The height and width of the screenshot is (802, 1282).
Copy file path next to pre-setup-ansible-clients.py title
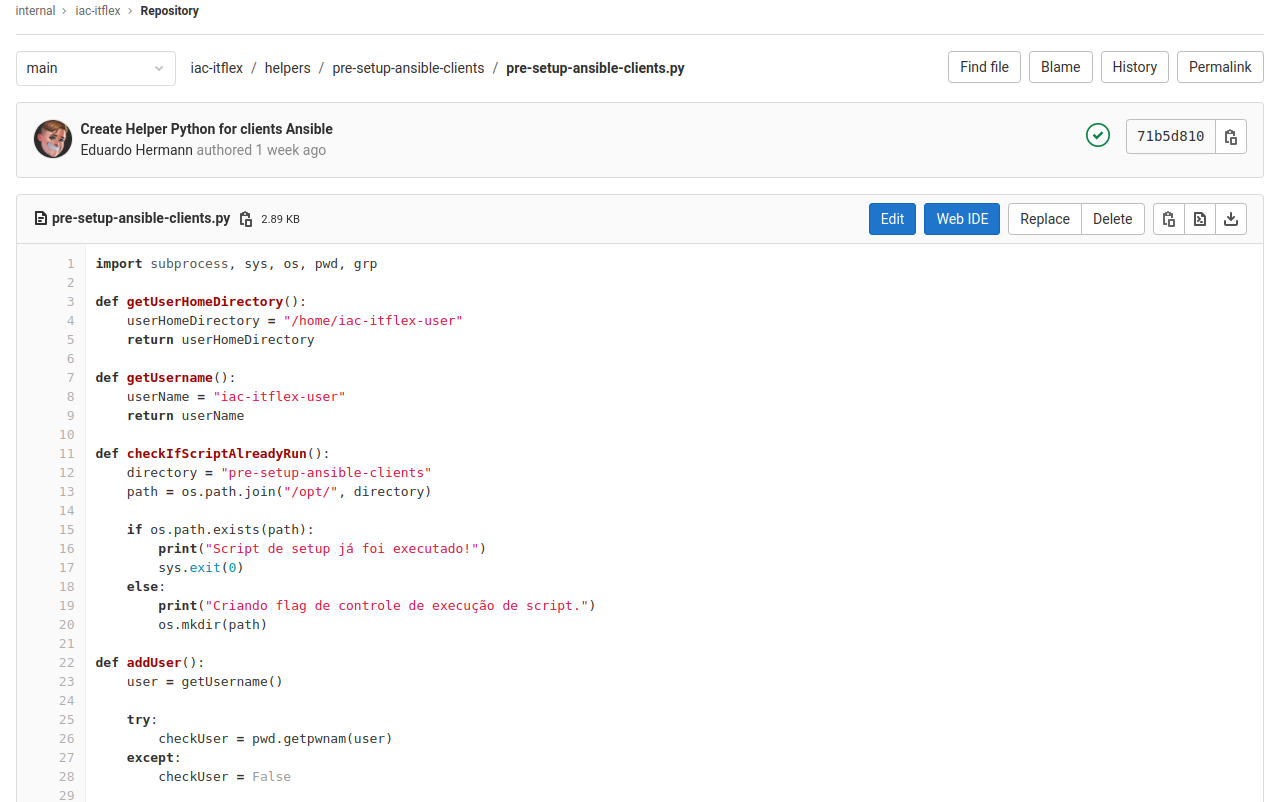[x=246, y=219]
